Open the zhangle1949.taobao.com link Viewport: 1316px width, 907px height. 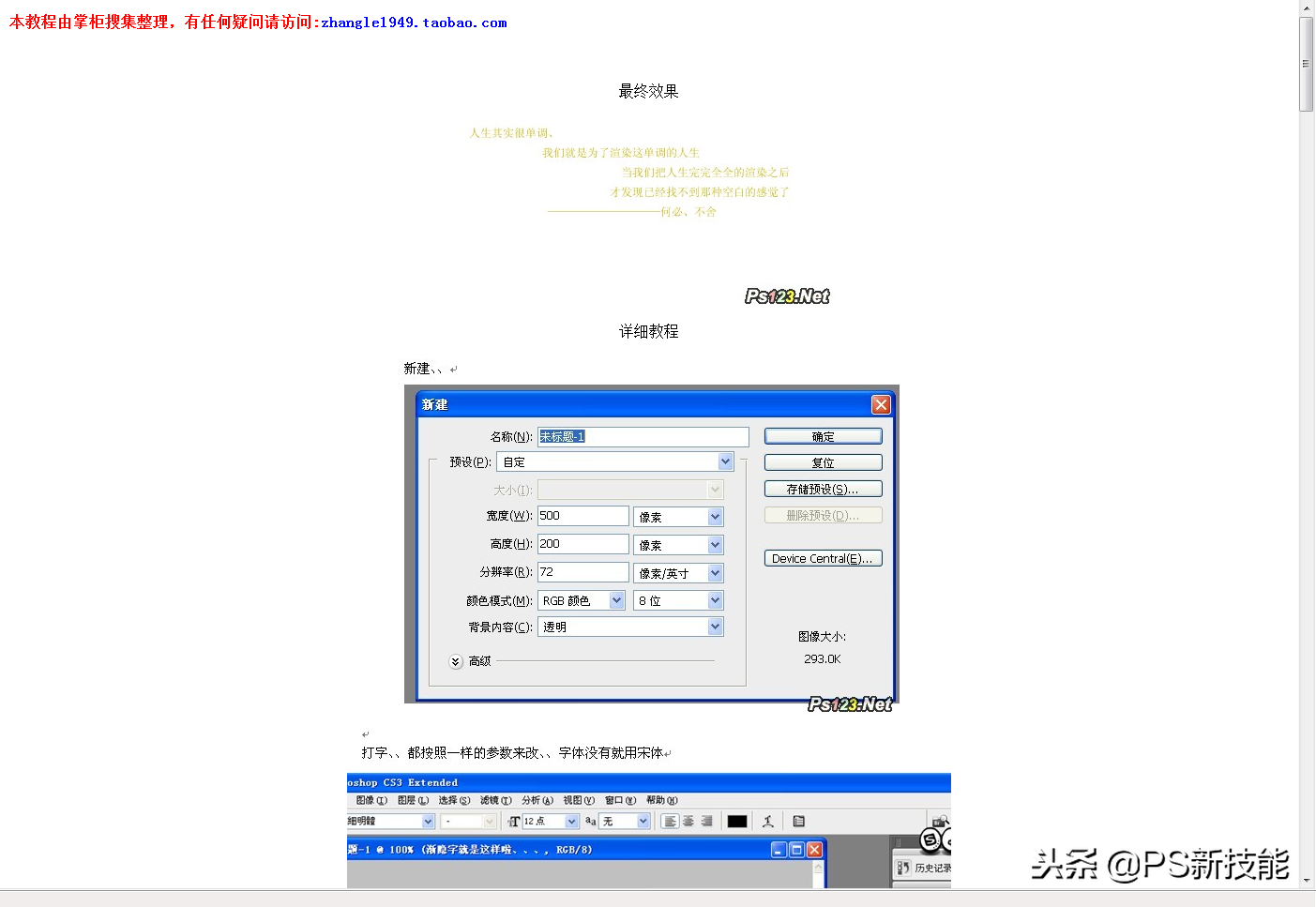click(414, 23)
